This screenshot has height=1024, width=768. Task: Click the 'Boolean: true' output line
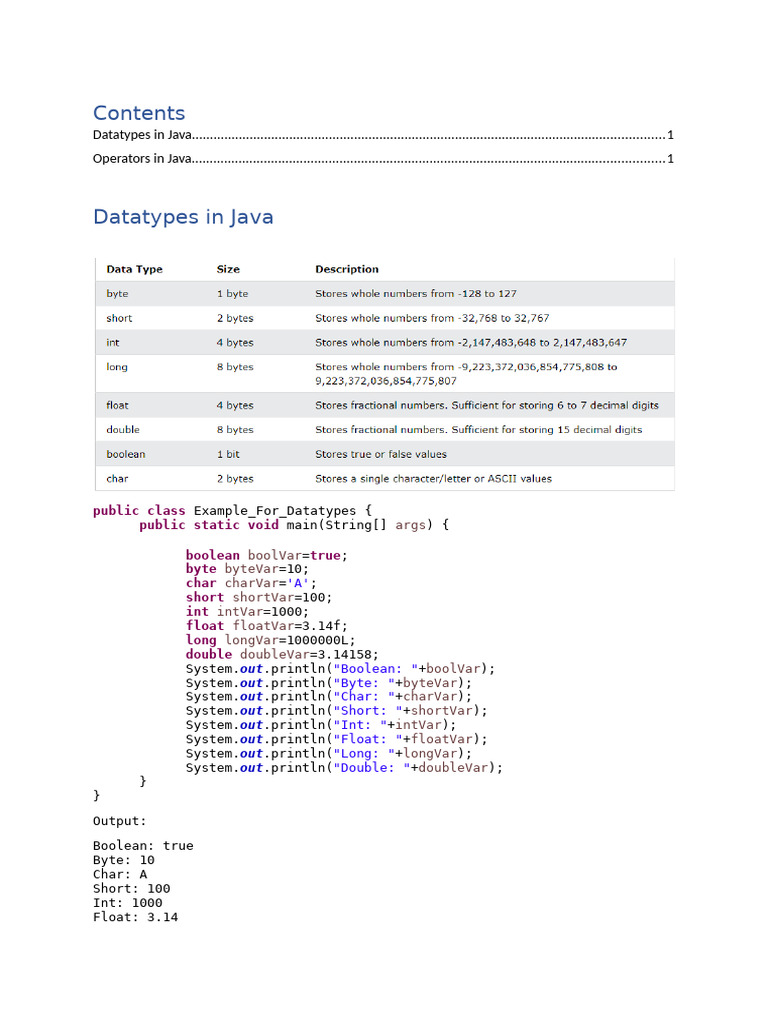[x=143, y=845]
